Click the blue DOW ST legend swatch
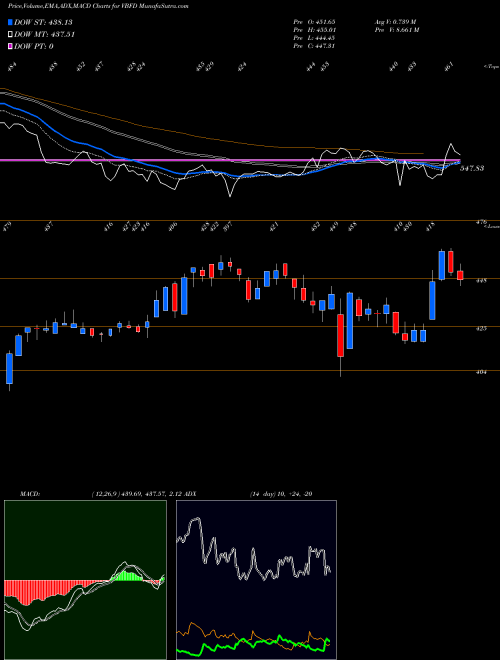 coord(11,22)
